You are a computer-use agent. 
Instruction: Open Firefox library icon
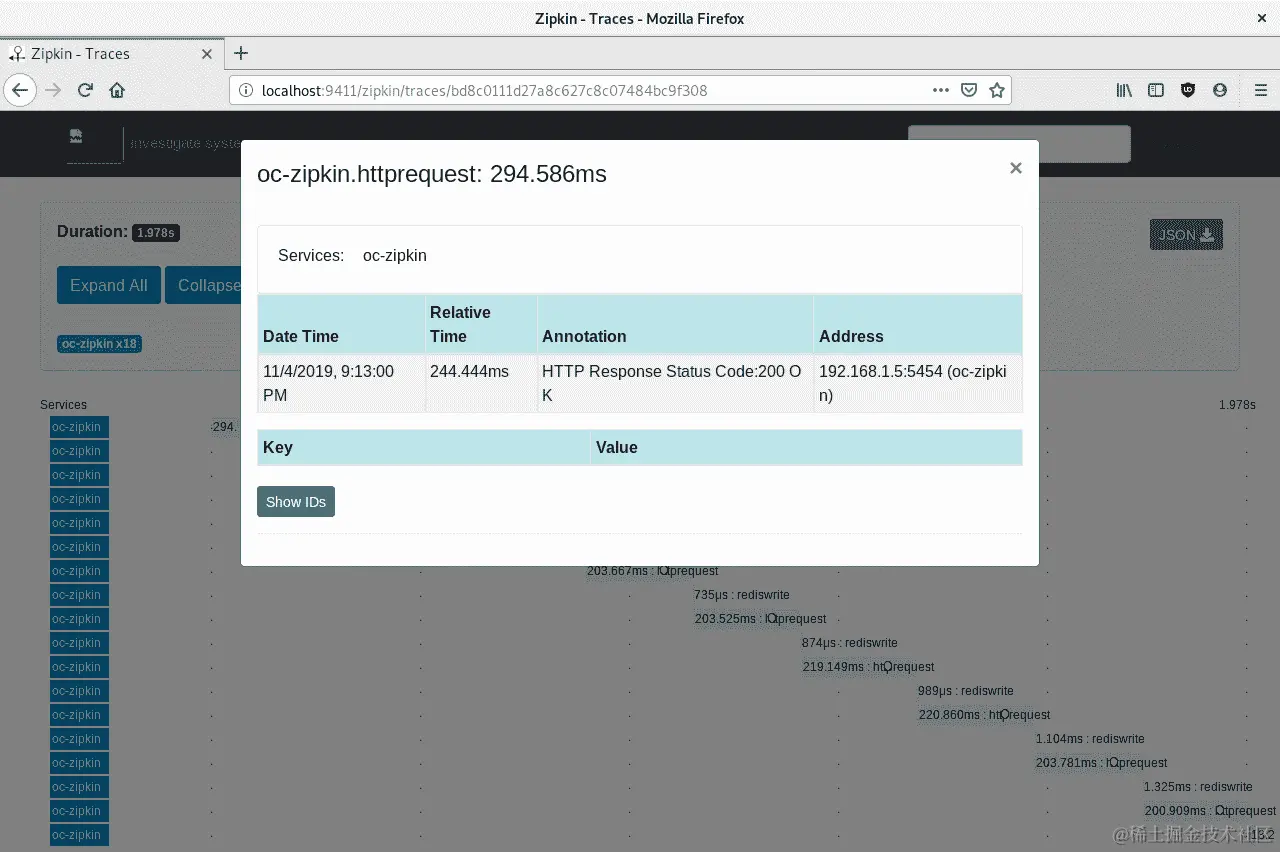1125,90
